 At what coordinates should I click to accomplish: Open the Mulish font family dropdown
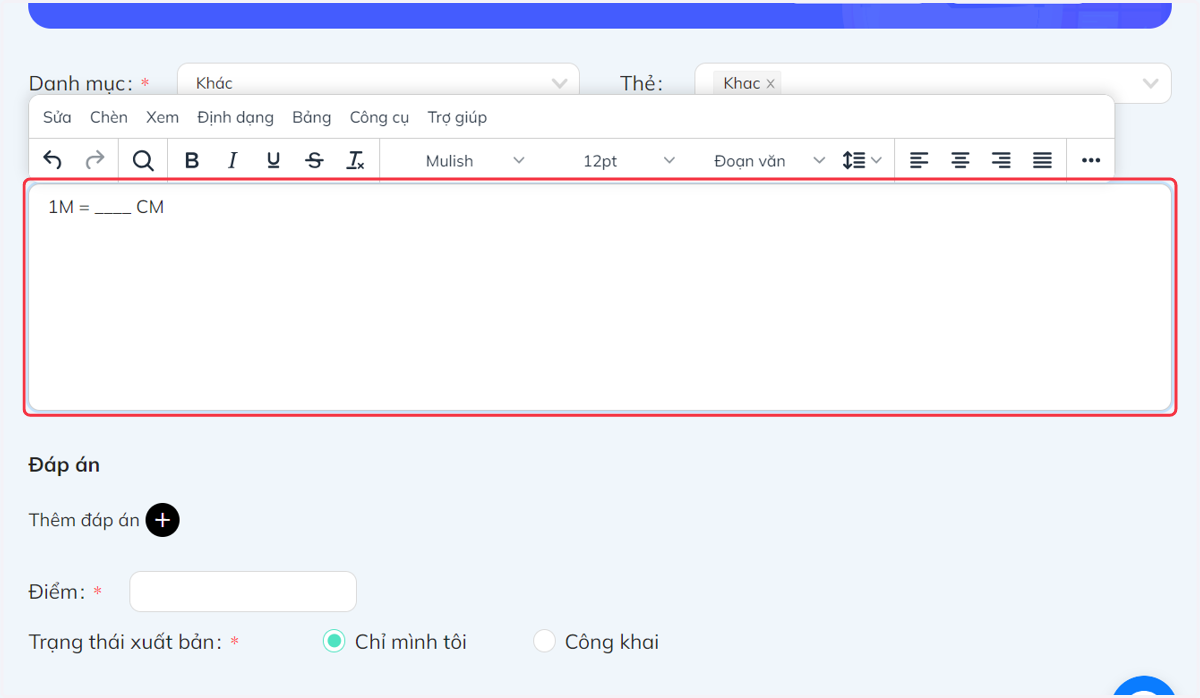474,160
